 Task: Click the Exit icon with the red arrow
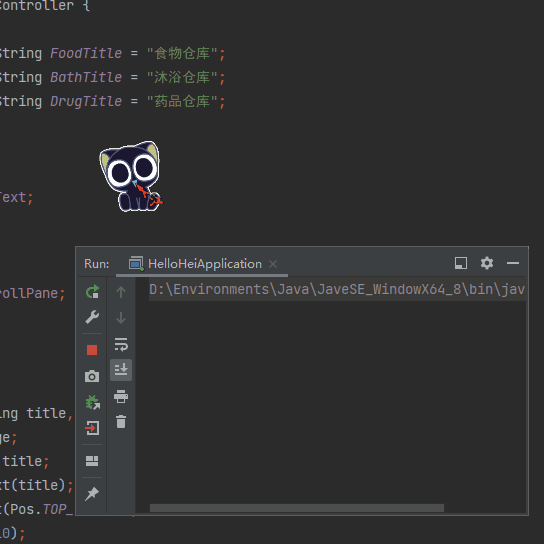pyautogui.click(x=92, y=428)
